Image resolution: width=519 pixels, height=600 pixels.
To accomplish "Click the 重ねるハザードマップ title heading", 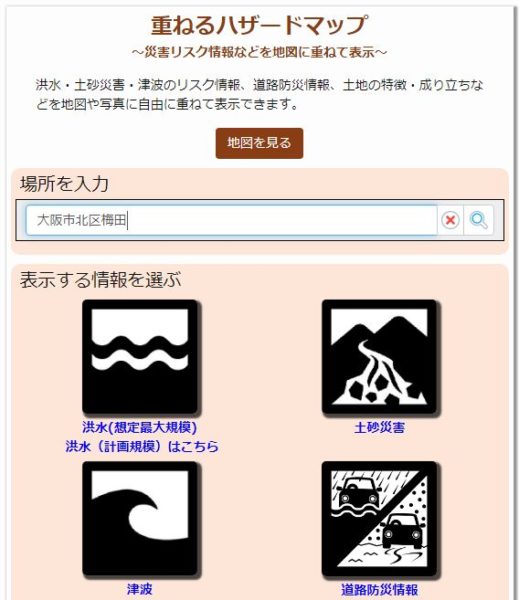I will click(259, 25).
